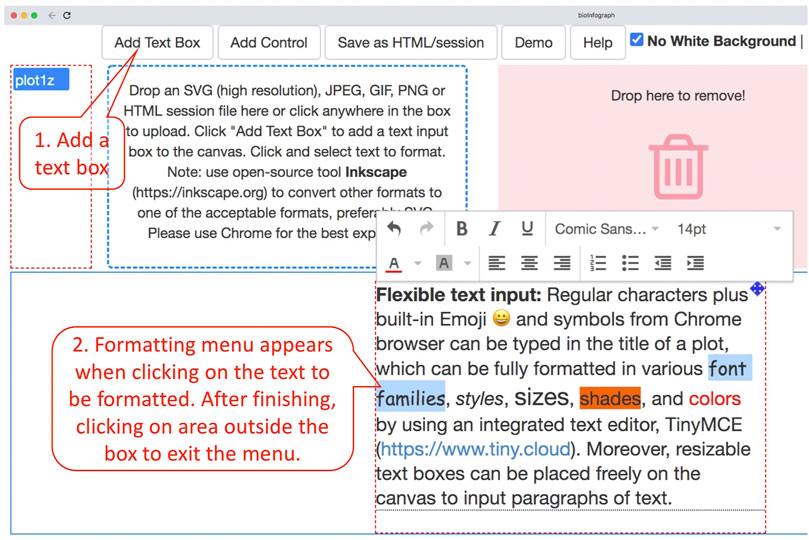809x540 pixels.
Task: Expand background color options arrow
Action: click(467, 264)
